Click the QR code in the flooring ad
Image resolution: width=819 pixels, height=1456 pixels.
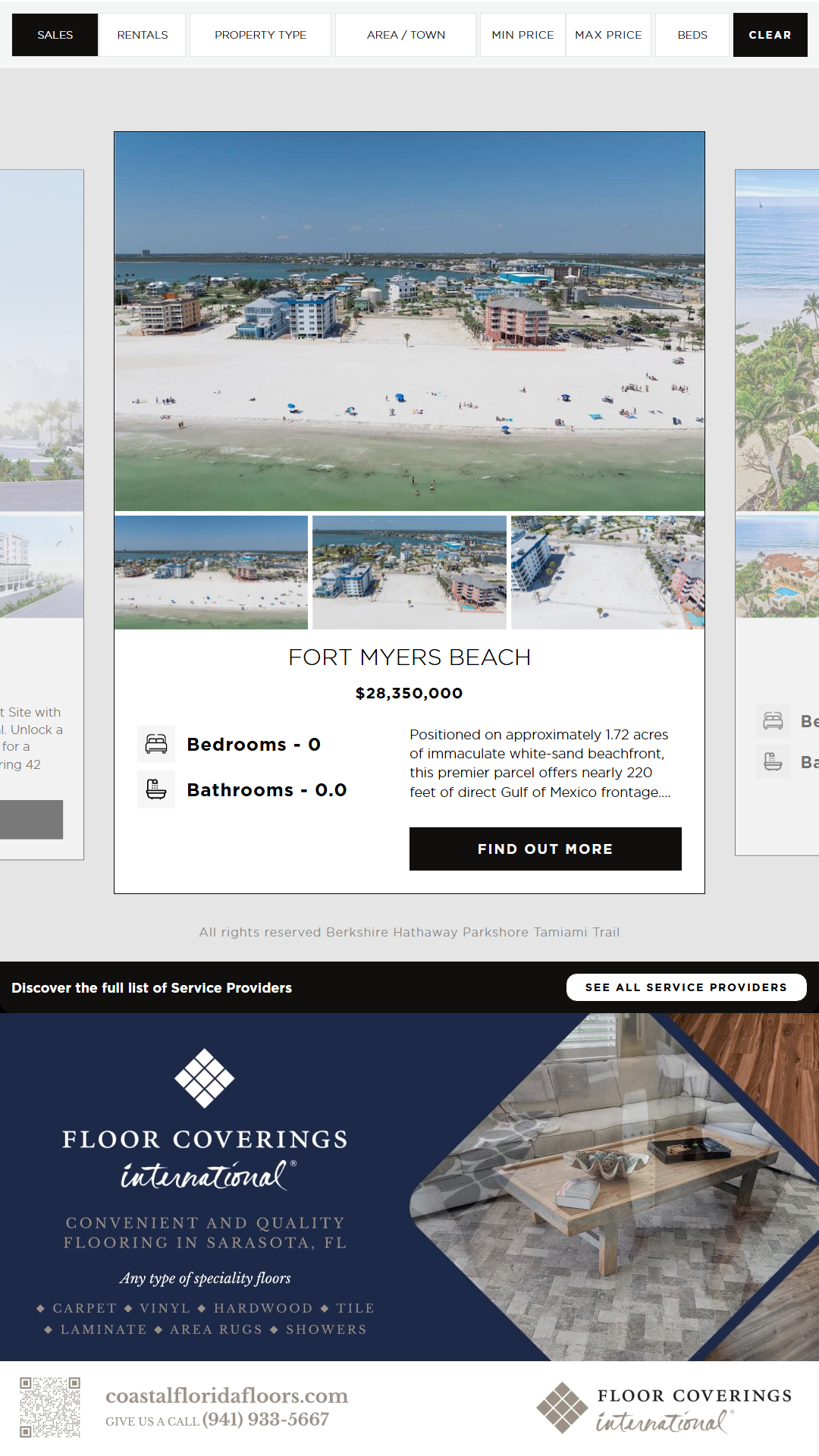point(50,1407)
